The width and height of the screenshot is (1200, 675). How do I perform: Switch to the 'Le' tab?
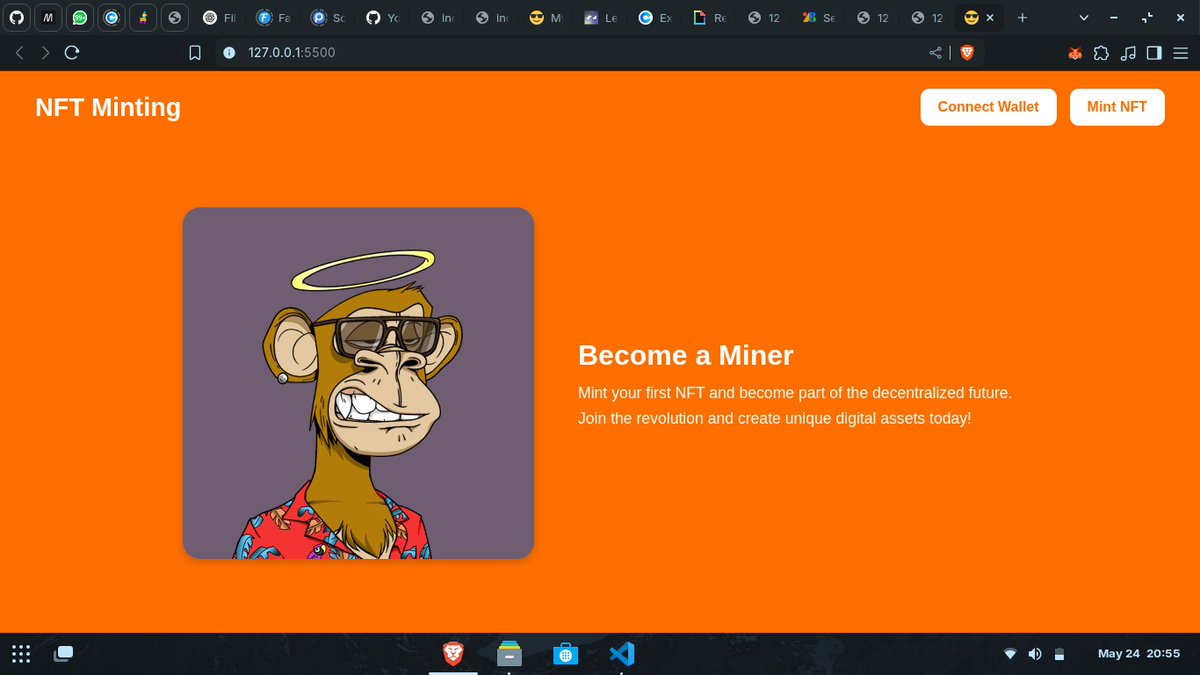pos(601,17)
